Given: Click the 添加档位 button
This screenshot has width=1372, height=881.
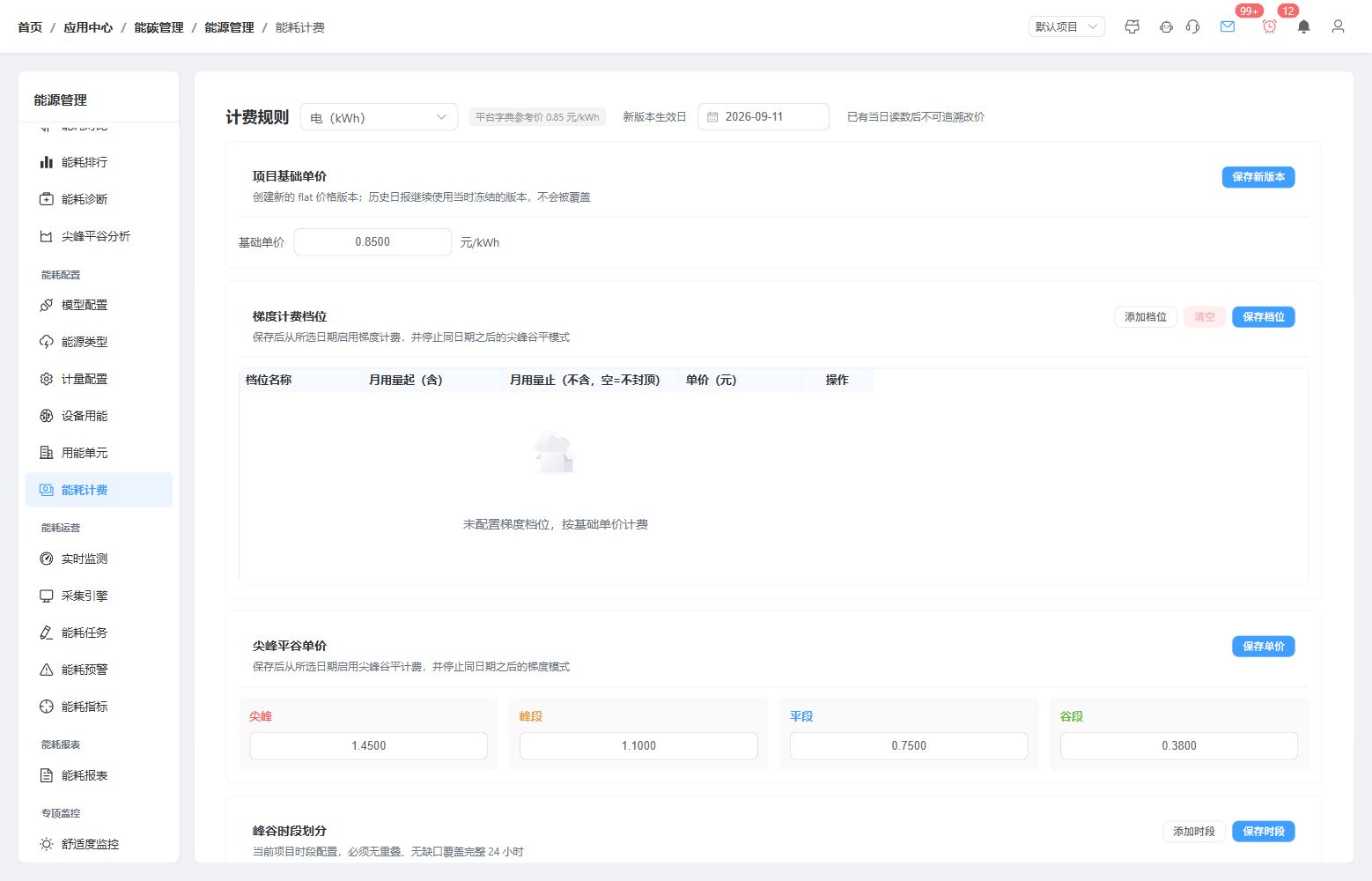Looking at the screenshot, I should click(1145, 317).
